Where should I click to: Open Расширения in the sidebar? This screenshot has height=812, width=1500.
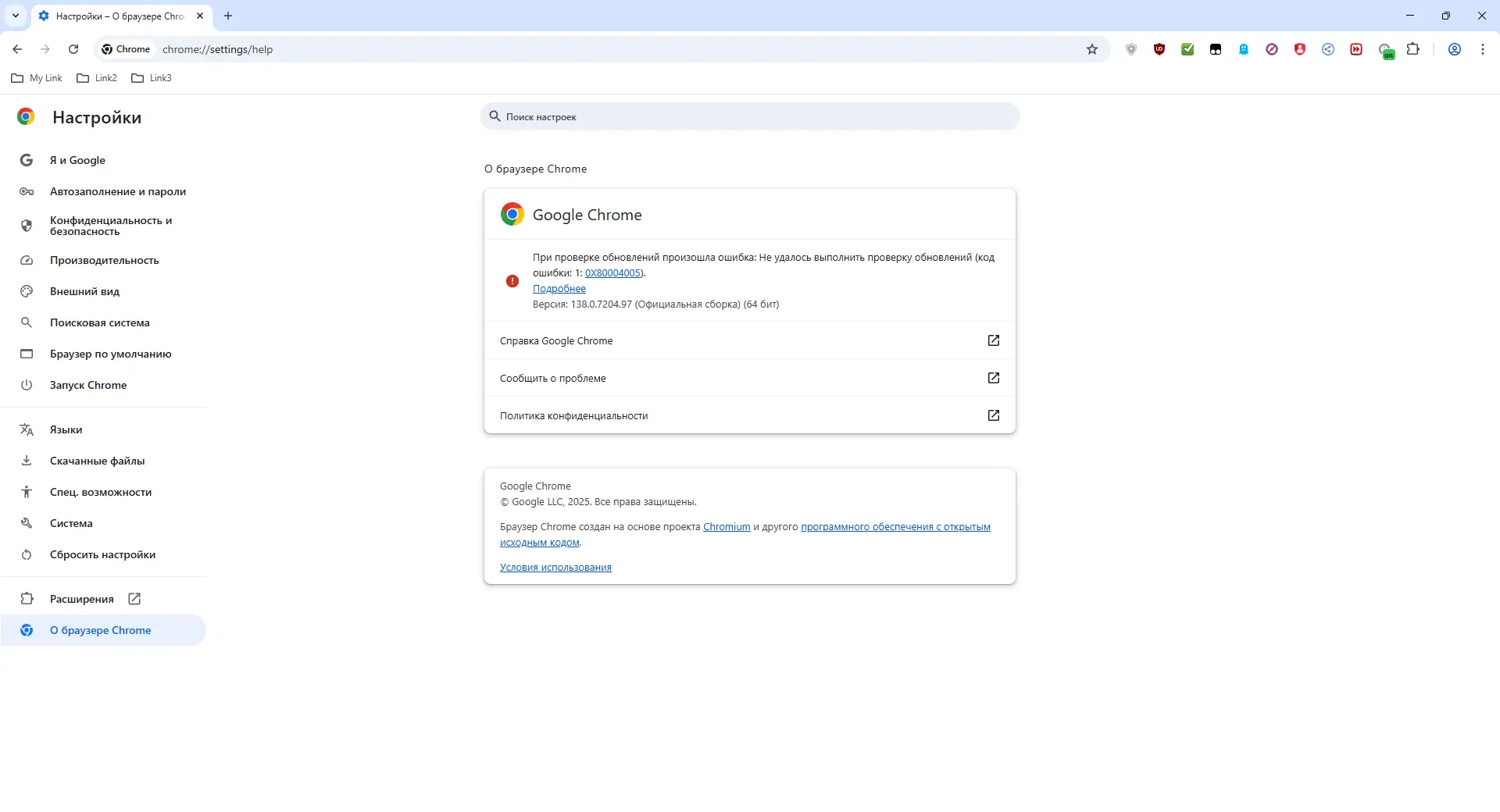tap(103, 599)
